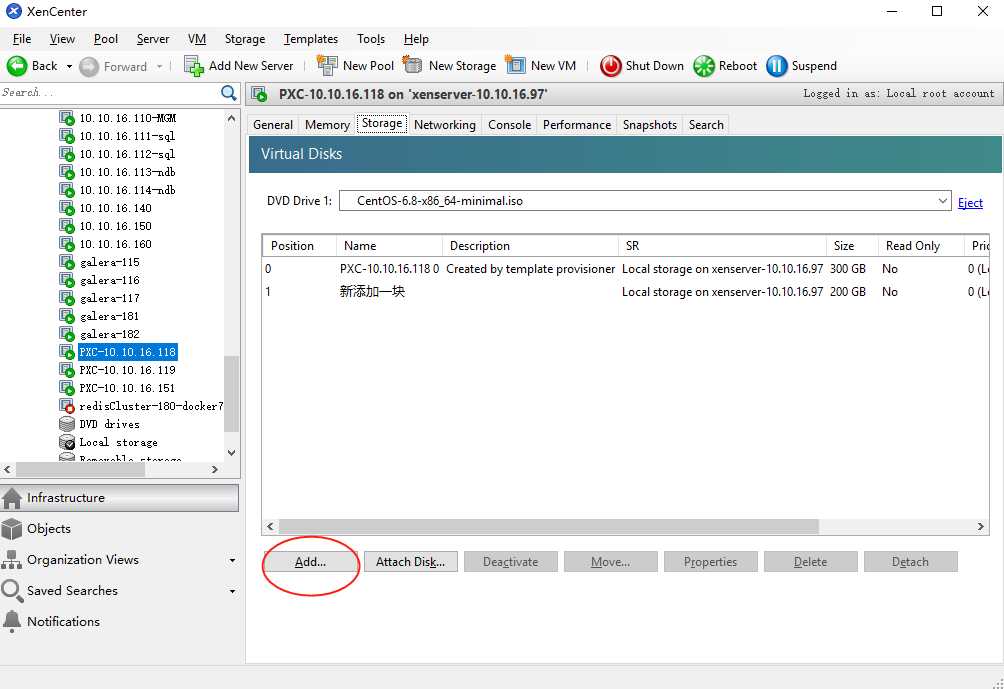Image resolution: width=1004 pixels, height=689 pixels.
Task: Switch to the Console tab
Action: [509, 125]
